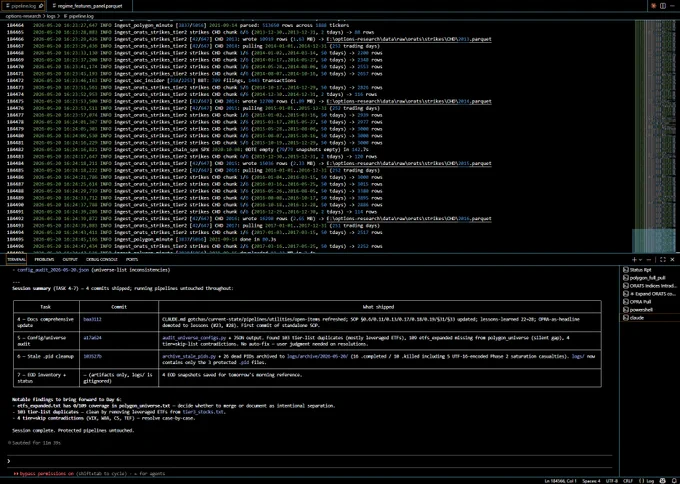
Task: Open the terminal launch profile dropdown arrow
Action: pyautogui.click(x=640, y=259)
